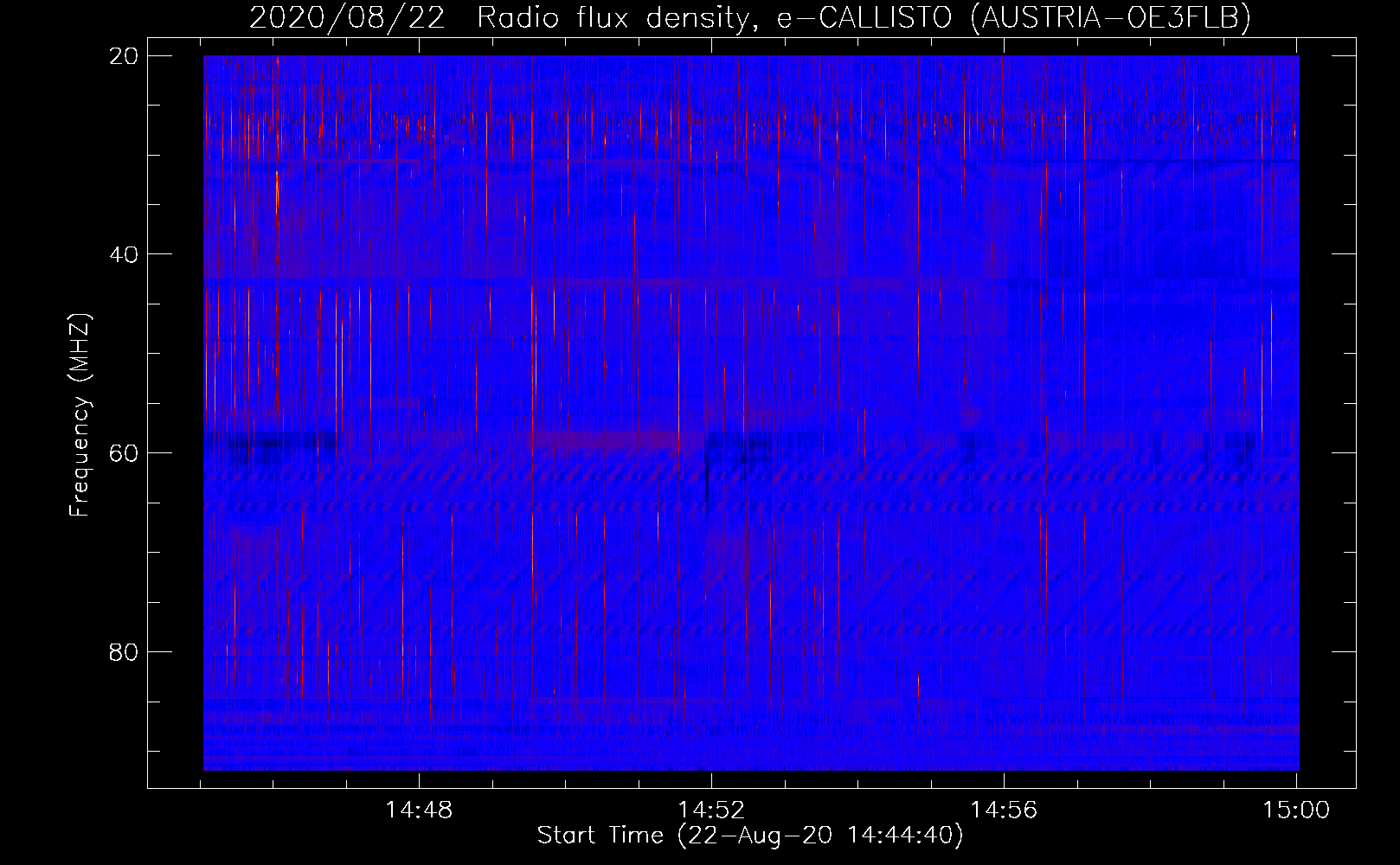Click the 14:56 time tick label
The height and width of the screenshot is (865, 1400).
pos(1004,811)
